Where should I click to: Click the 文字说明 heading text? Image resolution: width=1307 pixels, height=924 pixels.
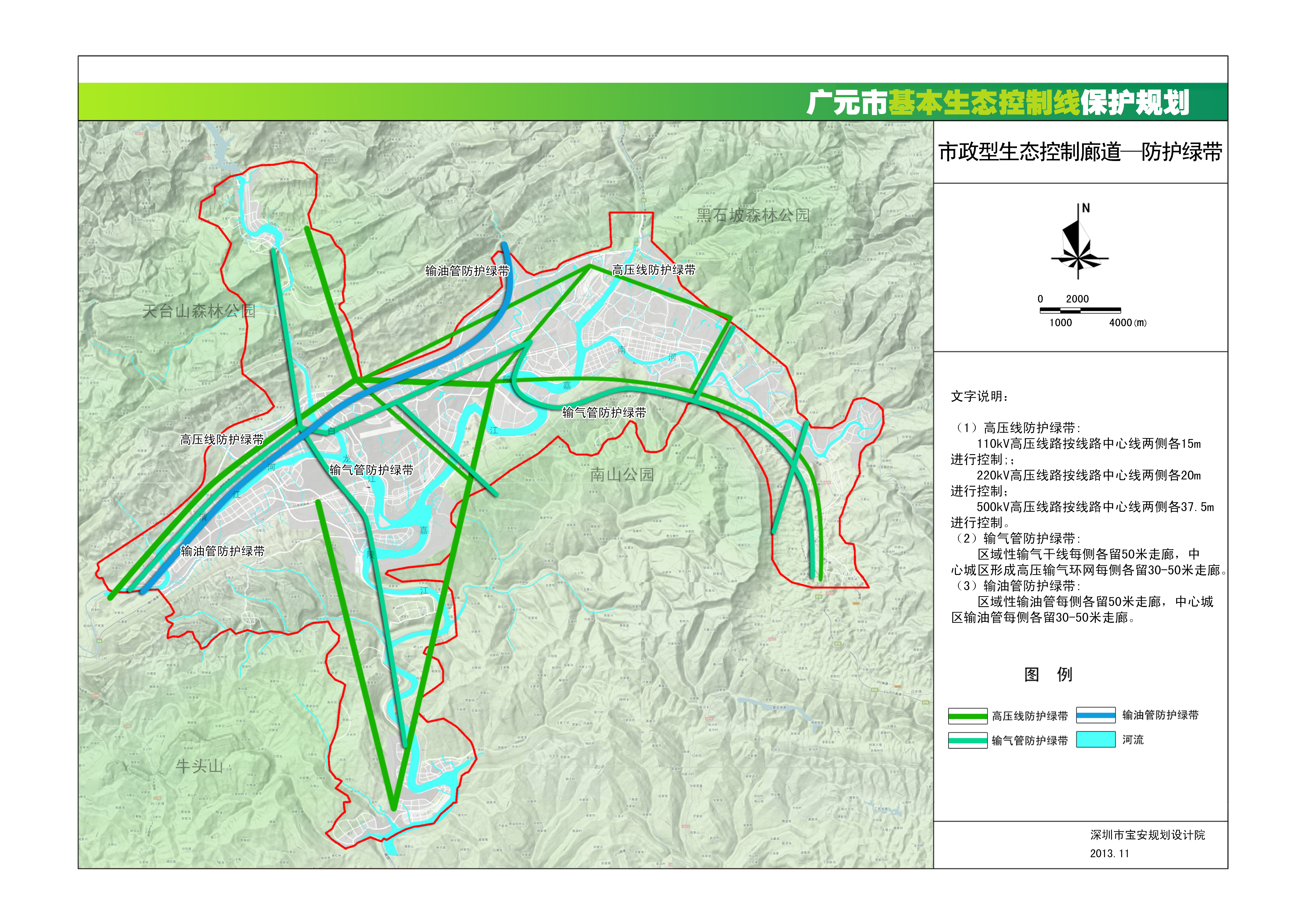tap(979, 396)
